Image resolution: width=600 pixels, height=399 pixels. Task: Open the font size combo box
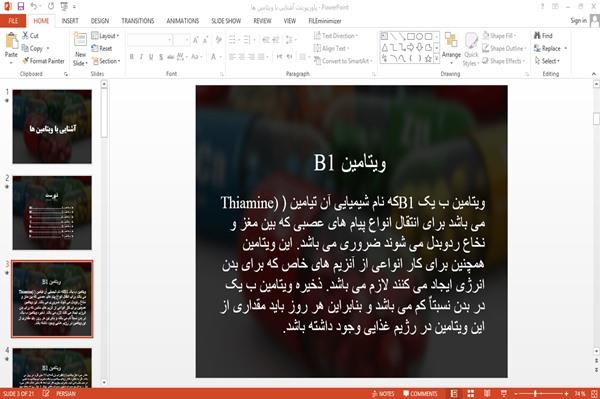coord(181,40)
